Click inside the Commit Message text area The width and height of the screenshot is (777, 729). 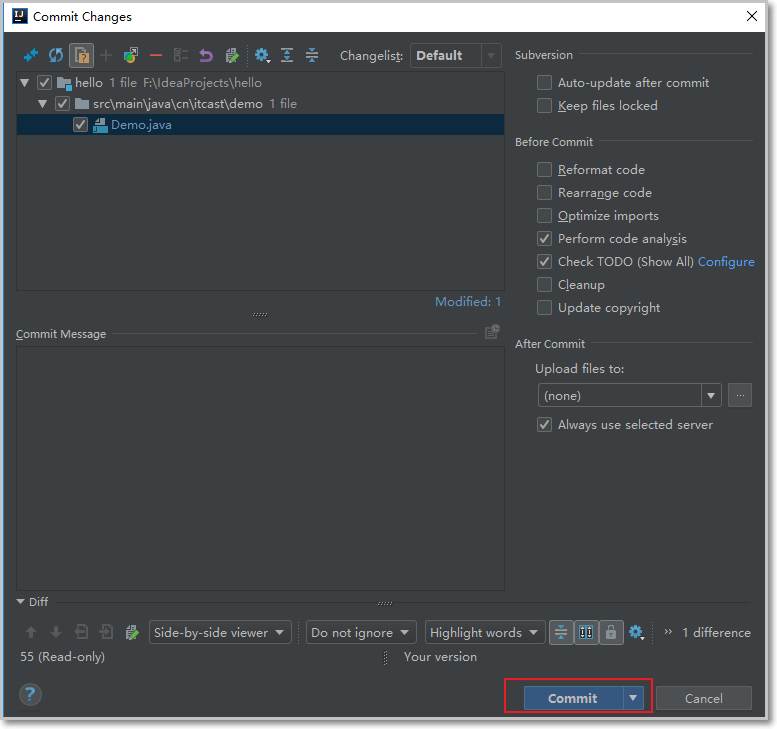point(260,468)
